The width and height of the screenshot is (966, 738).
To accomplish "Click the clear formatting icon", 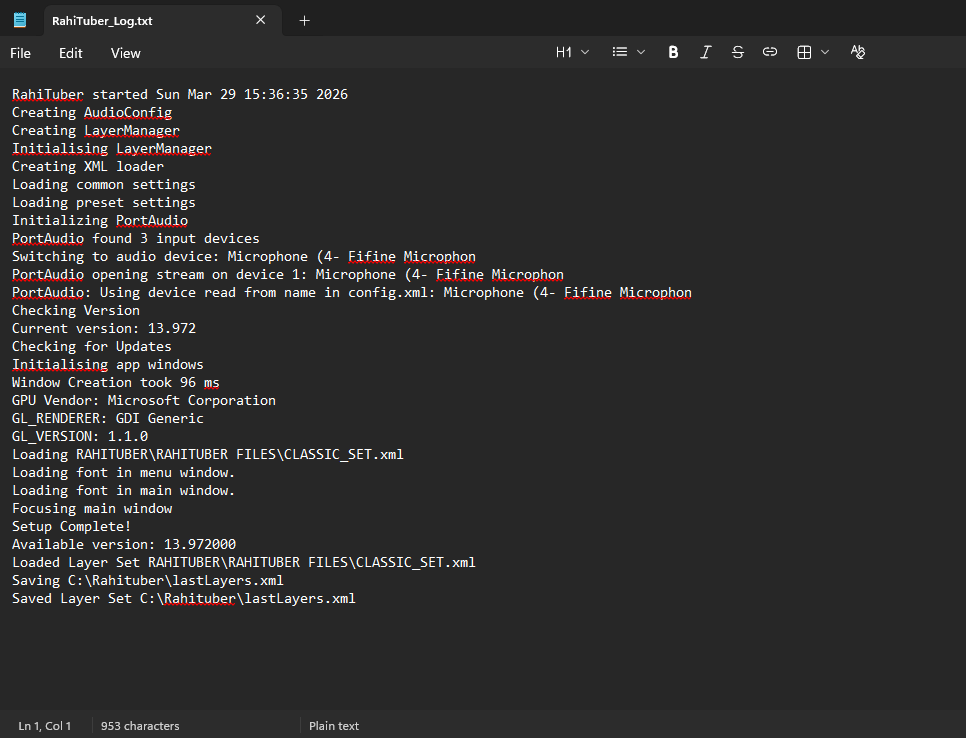I will click(x=857, y=52).
